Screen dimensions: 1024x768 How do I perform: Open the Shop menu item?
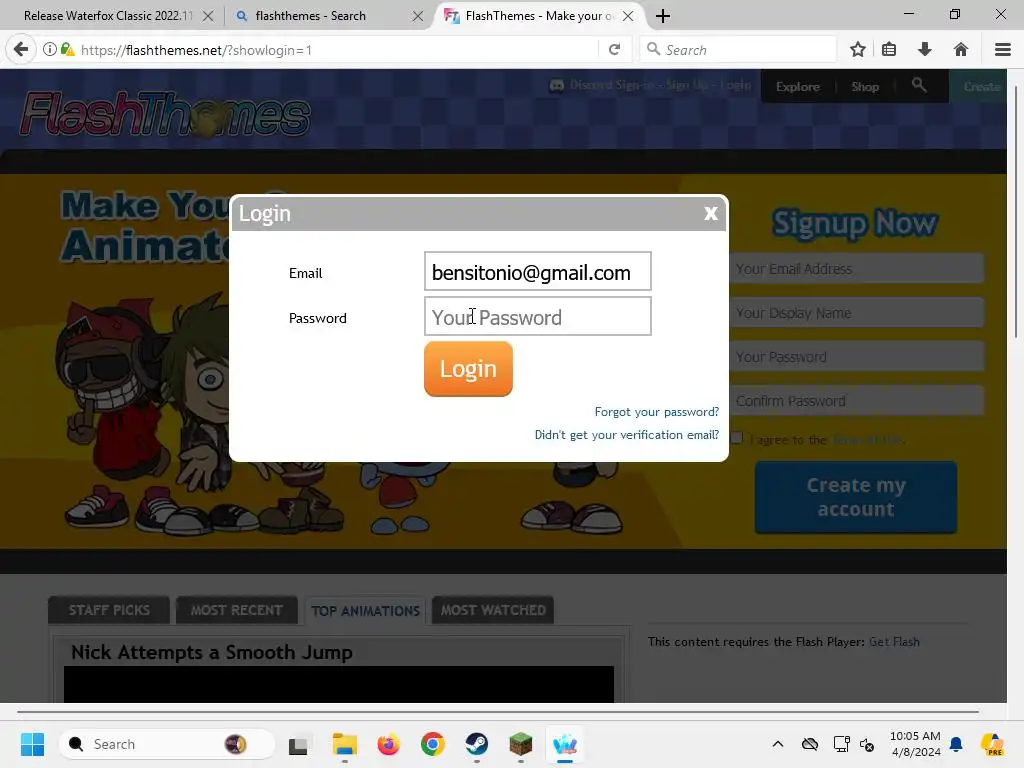pyautogui.click(x=865, y=87)
